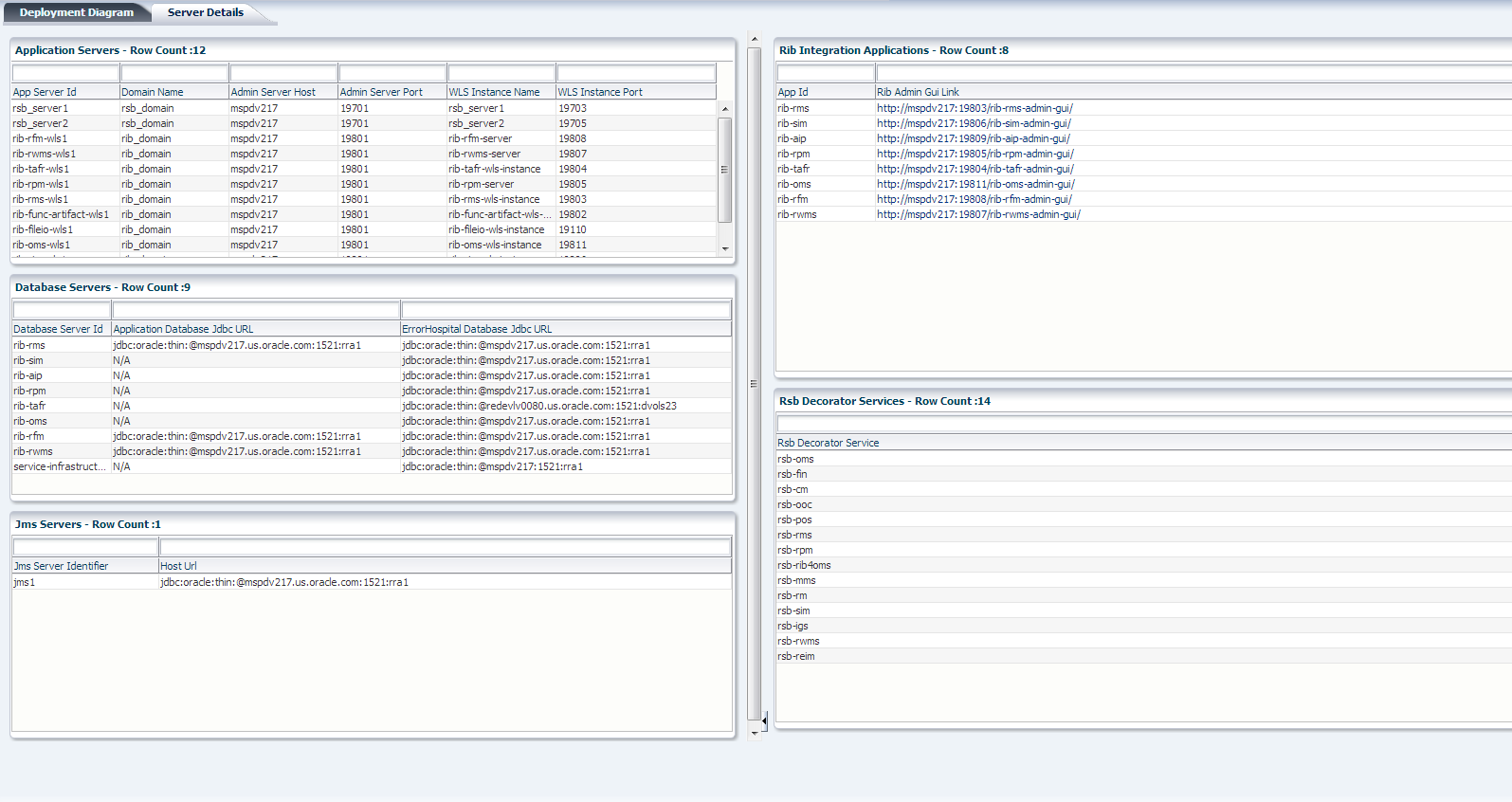The image size is (1512, 802).
Task: Click the vertical splitter grip between panels
Action: (x=754, y=384)
